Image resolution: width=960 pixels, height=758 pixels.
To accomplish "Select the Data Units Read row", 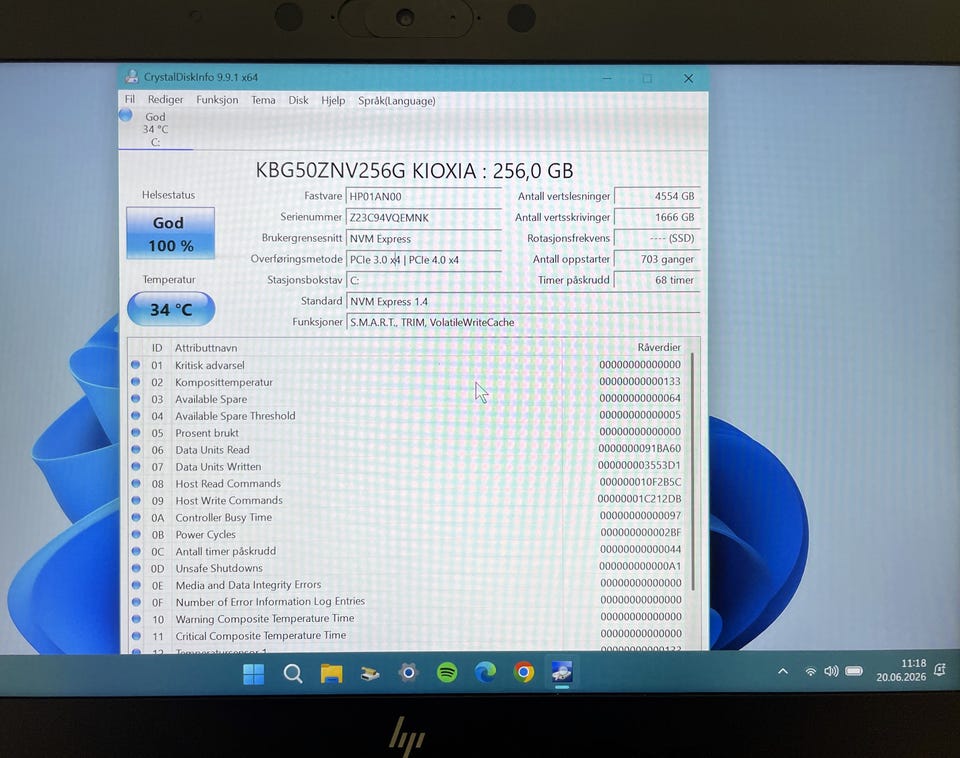I will [407, 449].
